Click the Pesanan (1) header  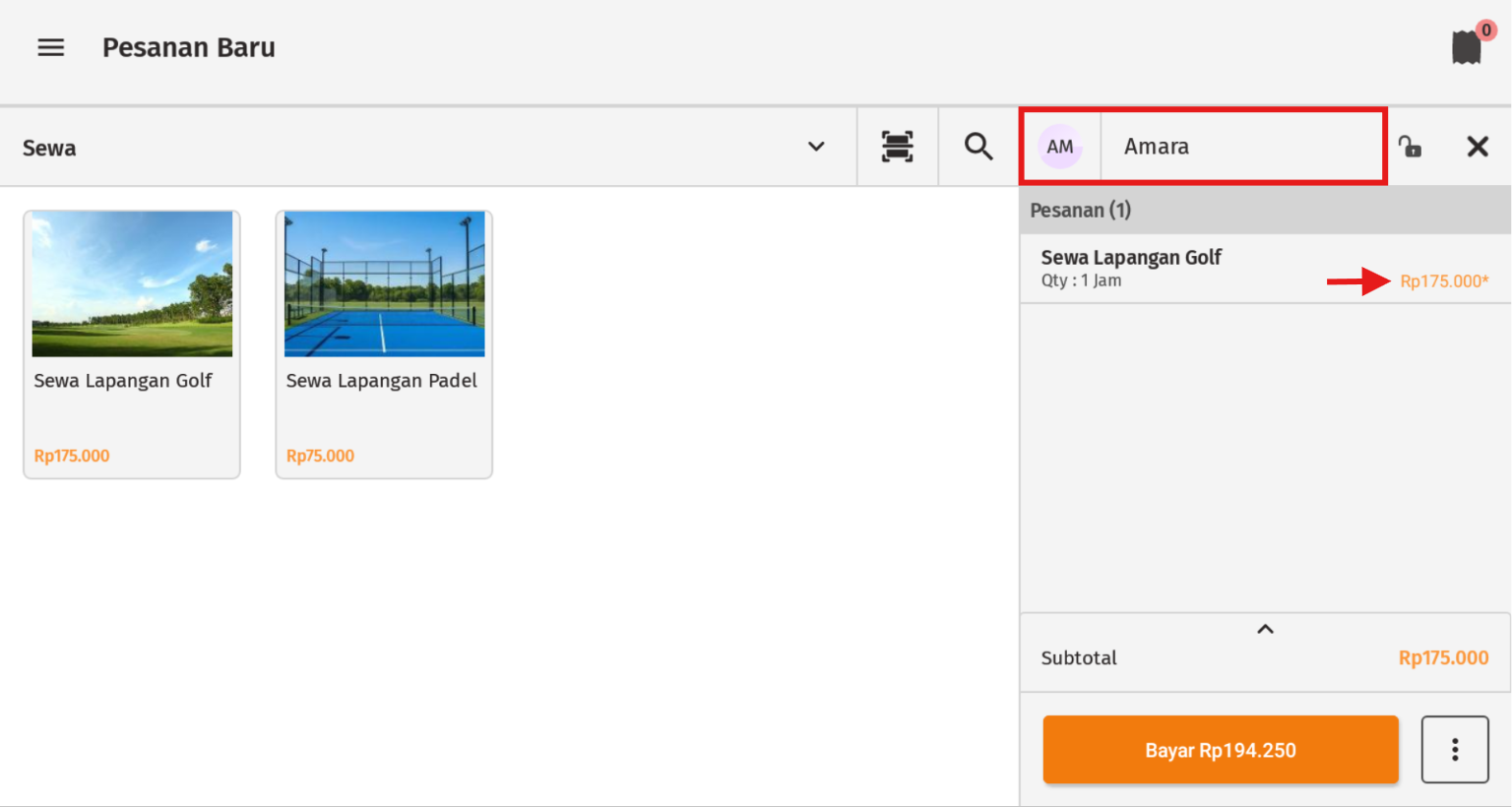[x=1265, y=210]
